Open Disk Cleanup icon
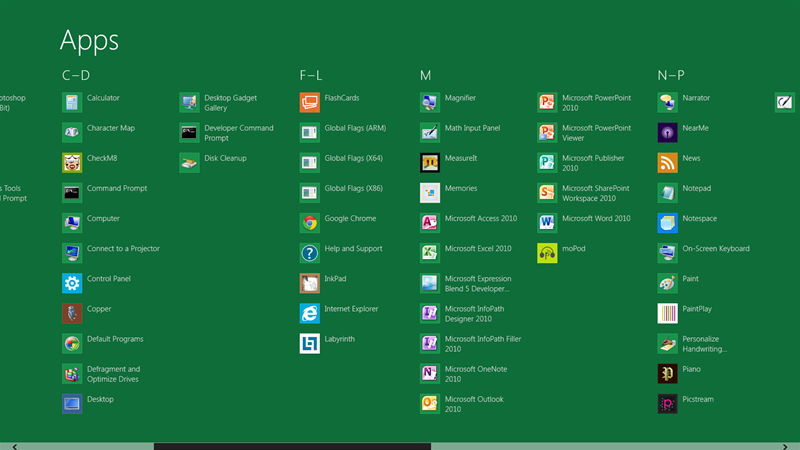800x450 pixels. [189, 163]
